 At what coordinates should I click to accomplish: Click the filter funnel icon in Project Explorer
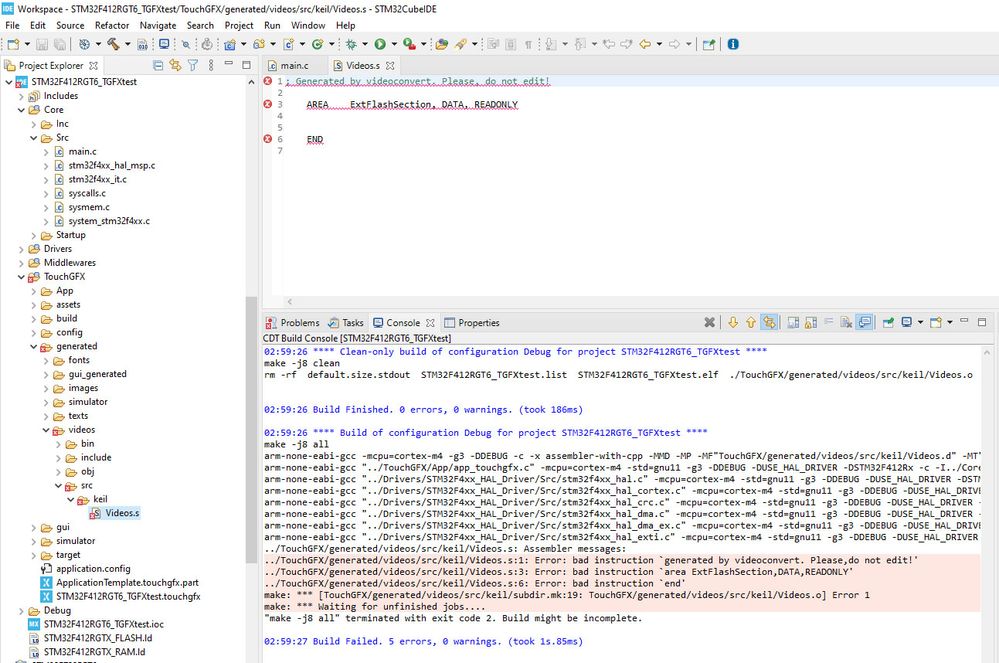point(193,65)
